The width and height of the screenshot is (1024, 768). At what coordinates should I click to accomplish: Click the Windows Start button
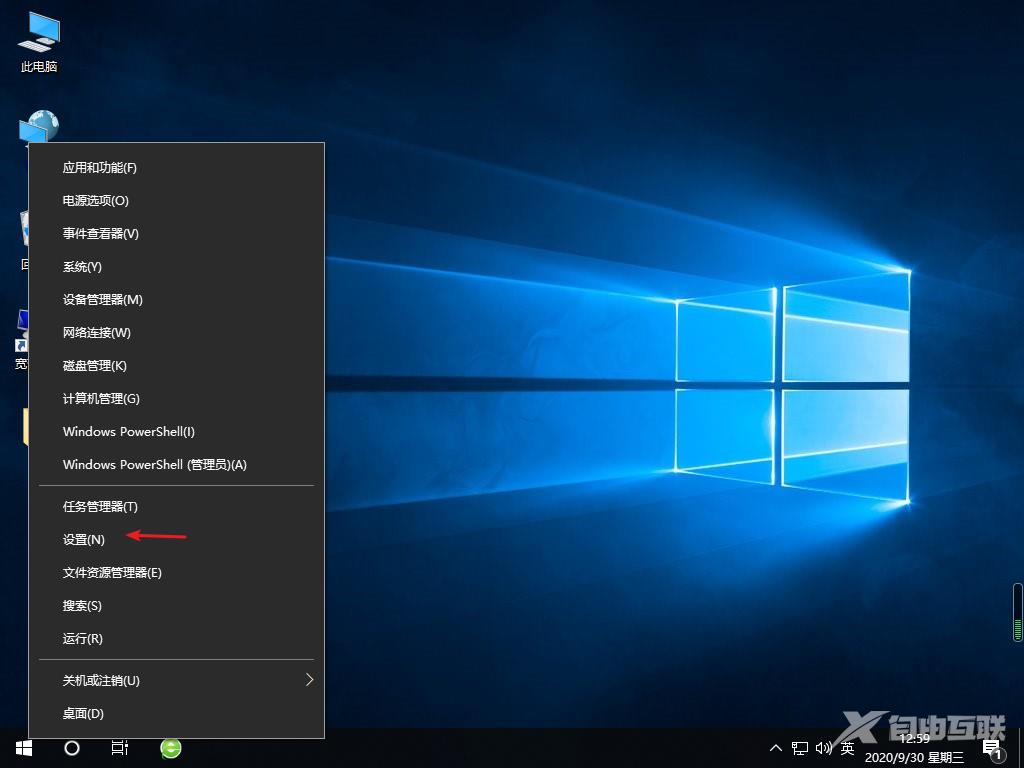24,748
